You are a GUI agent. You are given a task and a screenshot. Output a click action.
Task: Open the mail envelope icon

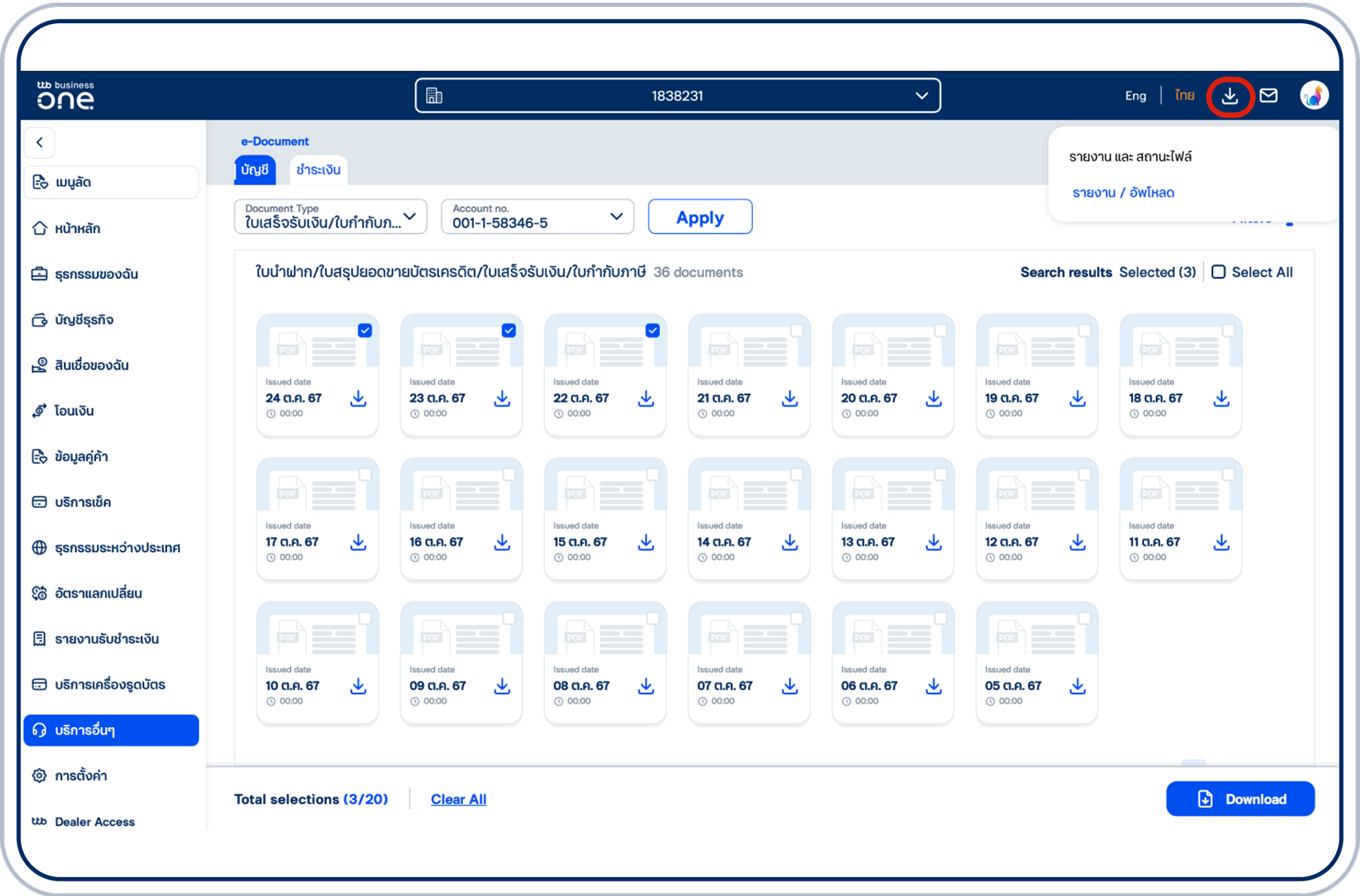click(x=1269, y=95)
